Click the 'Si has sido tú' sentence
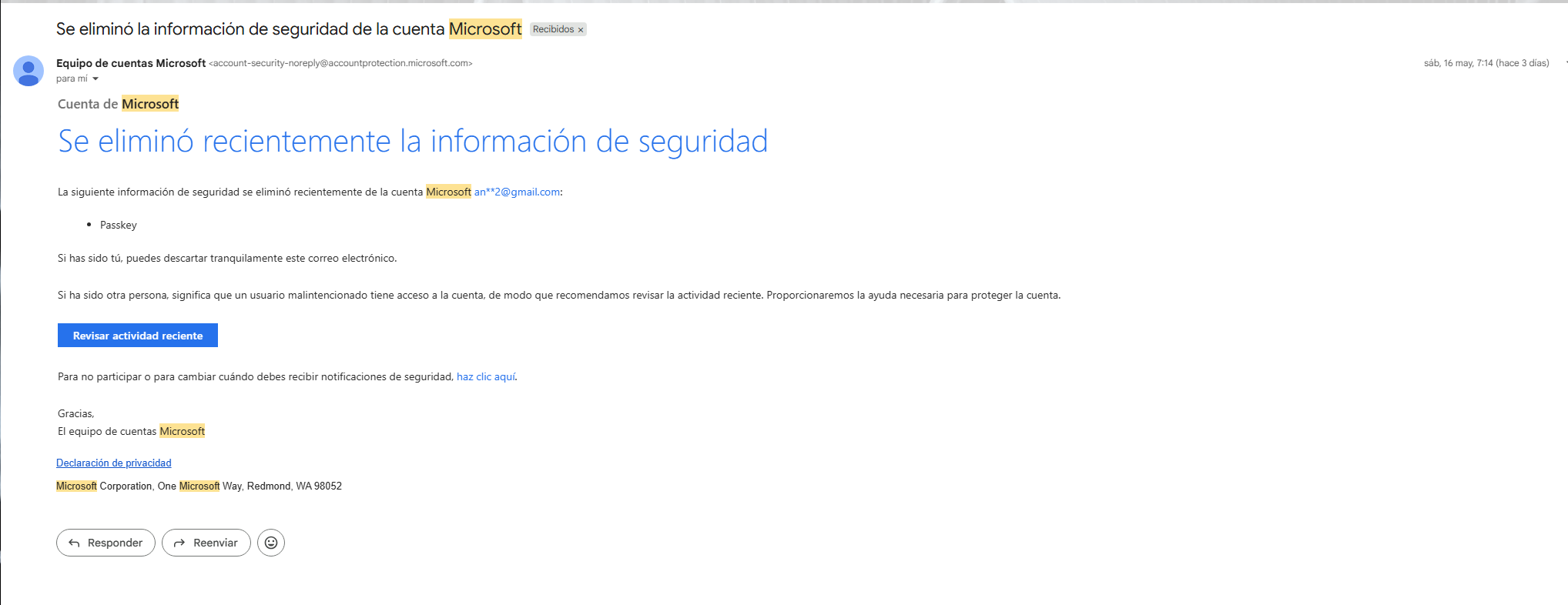The width and height of the screenshot is (1568, 605). pyautogui.click(x=227, y=258)
